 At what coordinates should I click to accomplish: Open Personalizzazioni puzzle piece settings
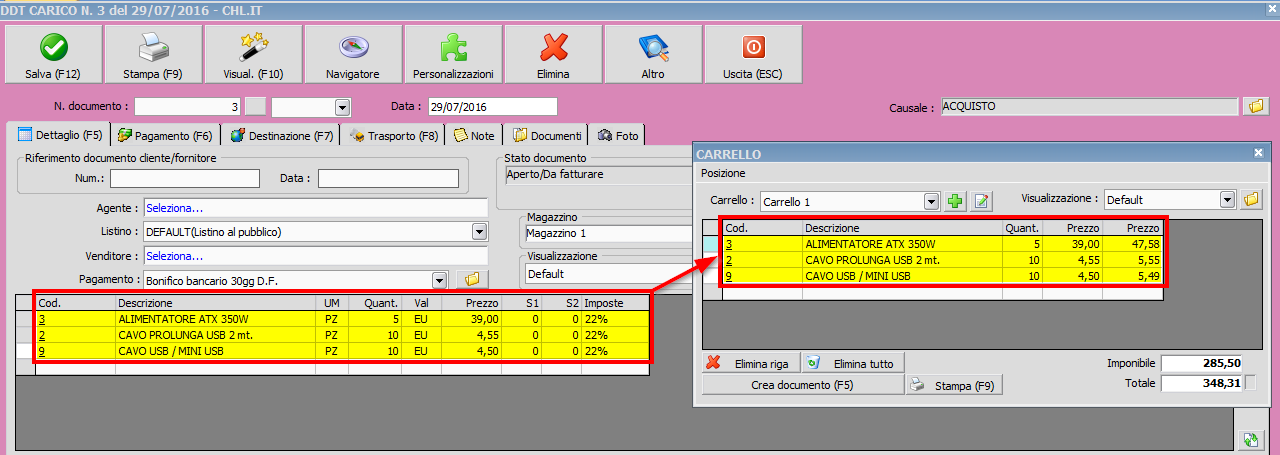click(x=453, y=56)
